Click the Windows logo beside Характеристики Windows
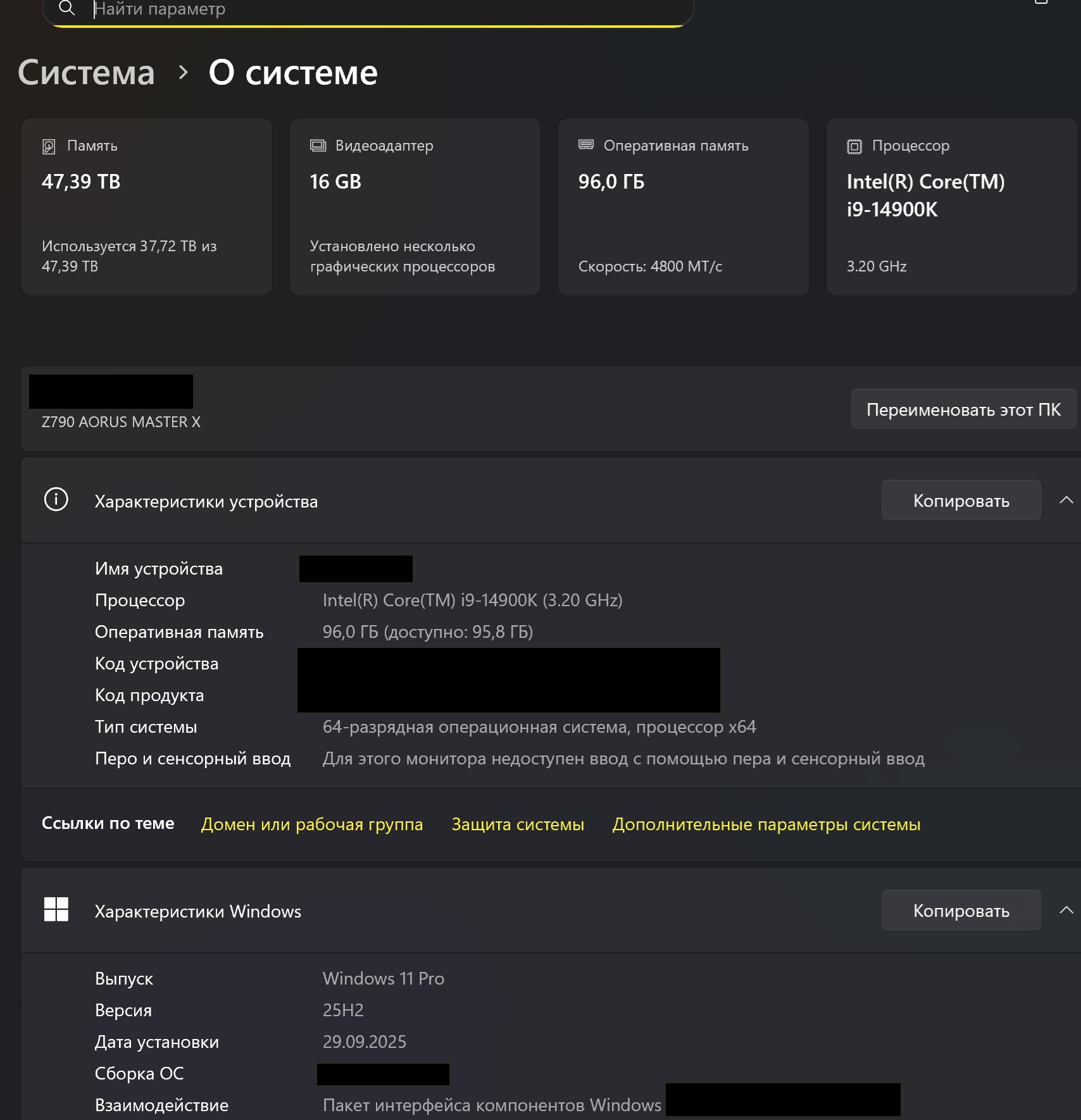The image size is (1081, 1120). coord(56,909)
